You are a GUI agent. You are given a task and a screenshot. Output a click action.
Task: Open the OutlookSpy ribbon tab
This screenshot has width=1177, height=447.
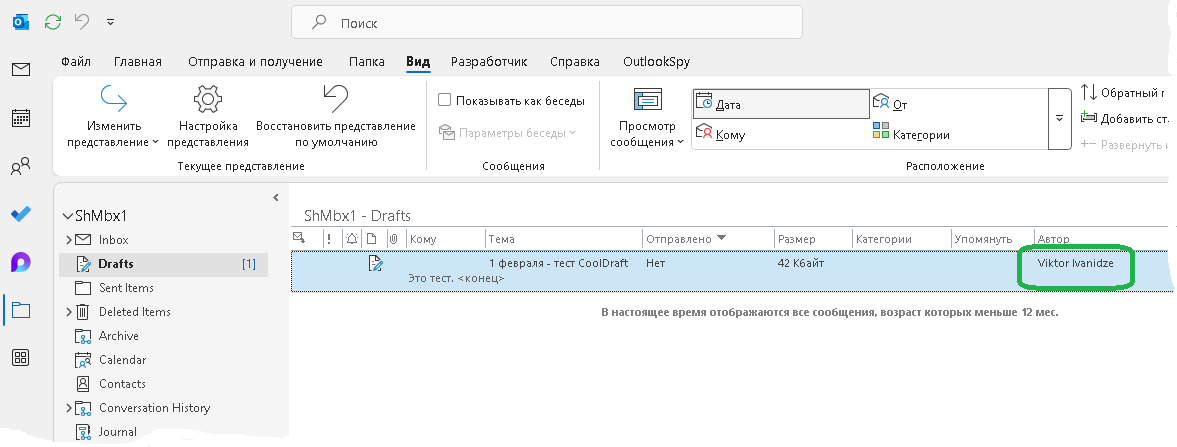point(657,62)
